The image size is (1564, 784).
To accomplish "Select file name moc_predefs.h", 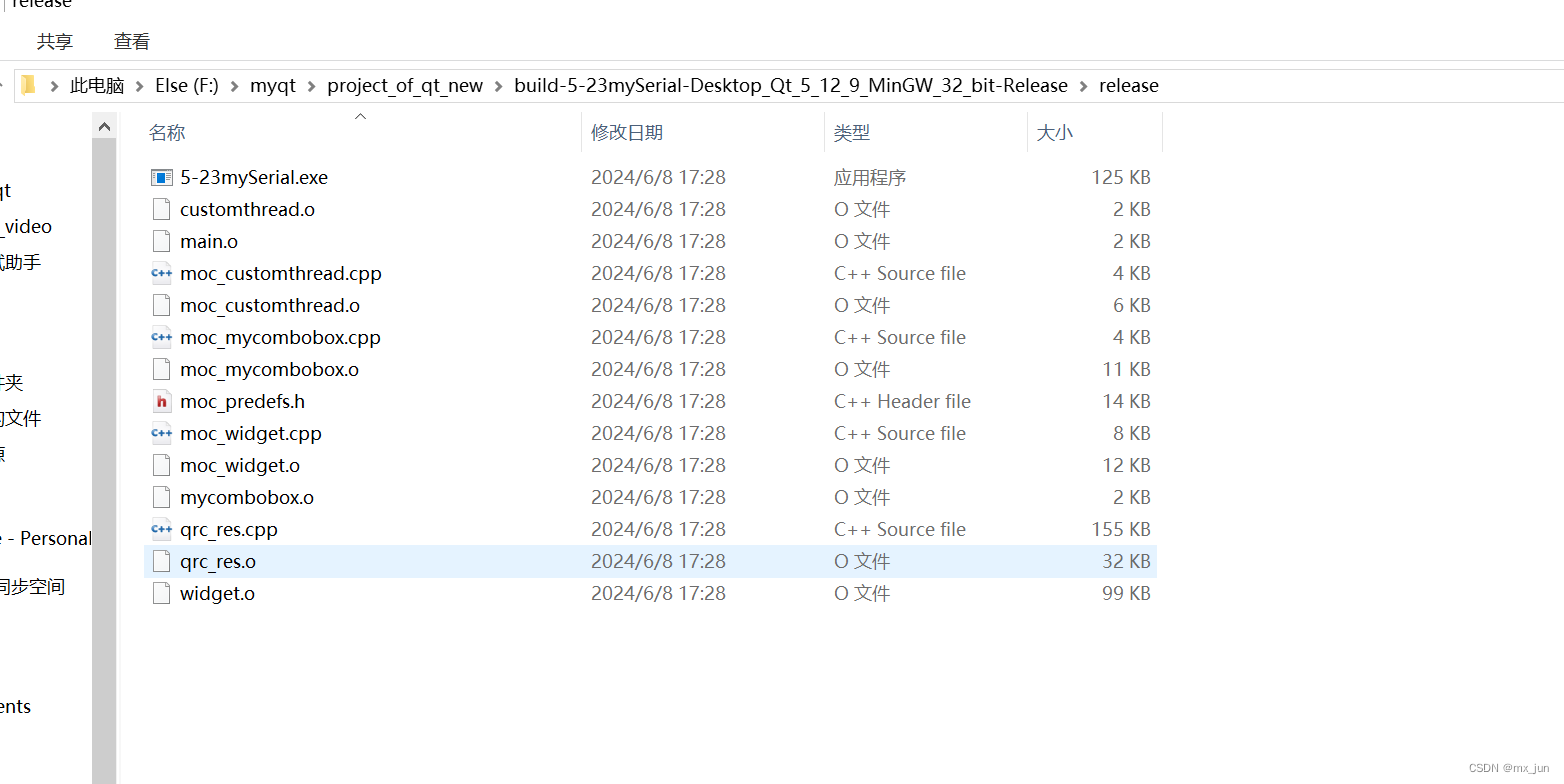I will (x=242, y=401).
